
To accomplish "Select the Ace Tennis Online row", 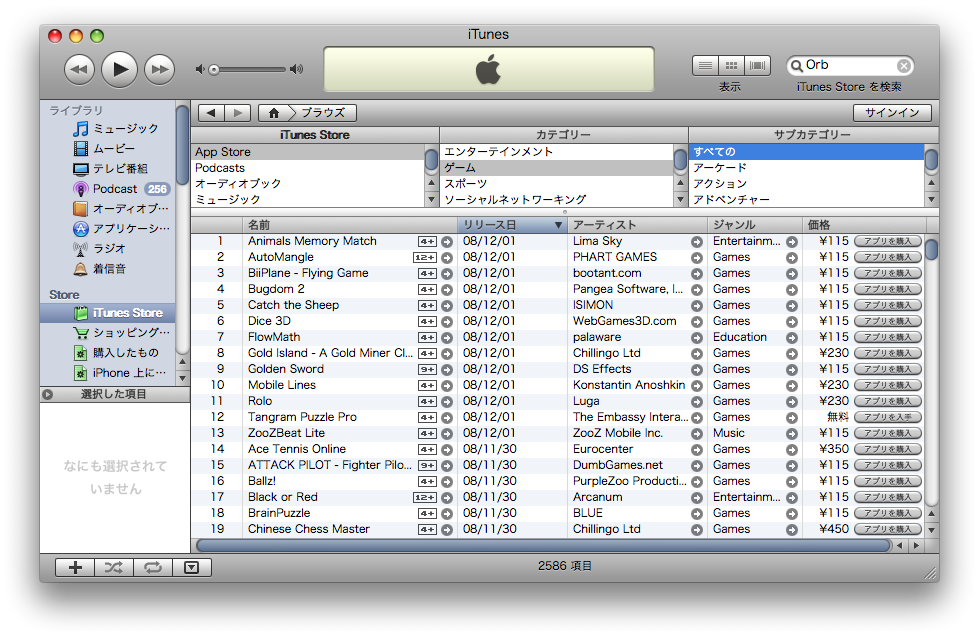I will tap(558, 449).
